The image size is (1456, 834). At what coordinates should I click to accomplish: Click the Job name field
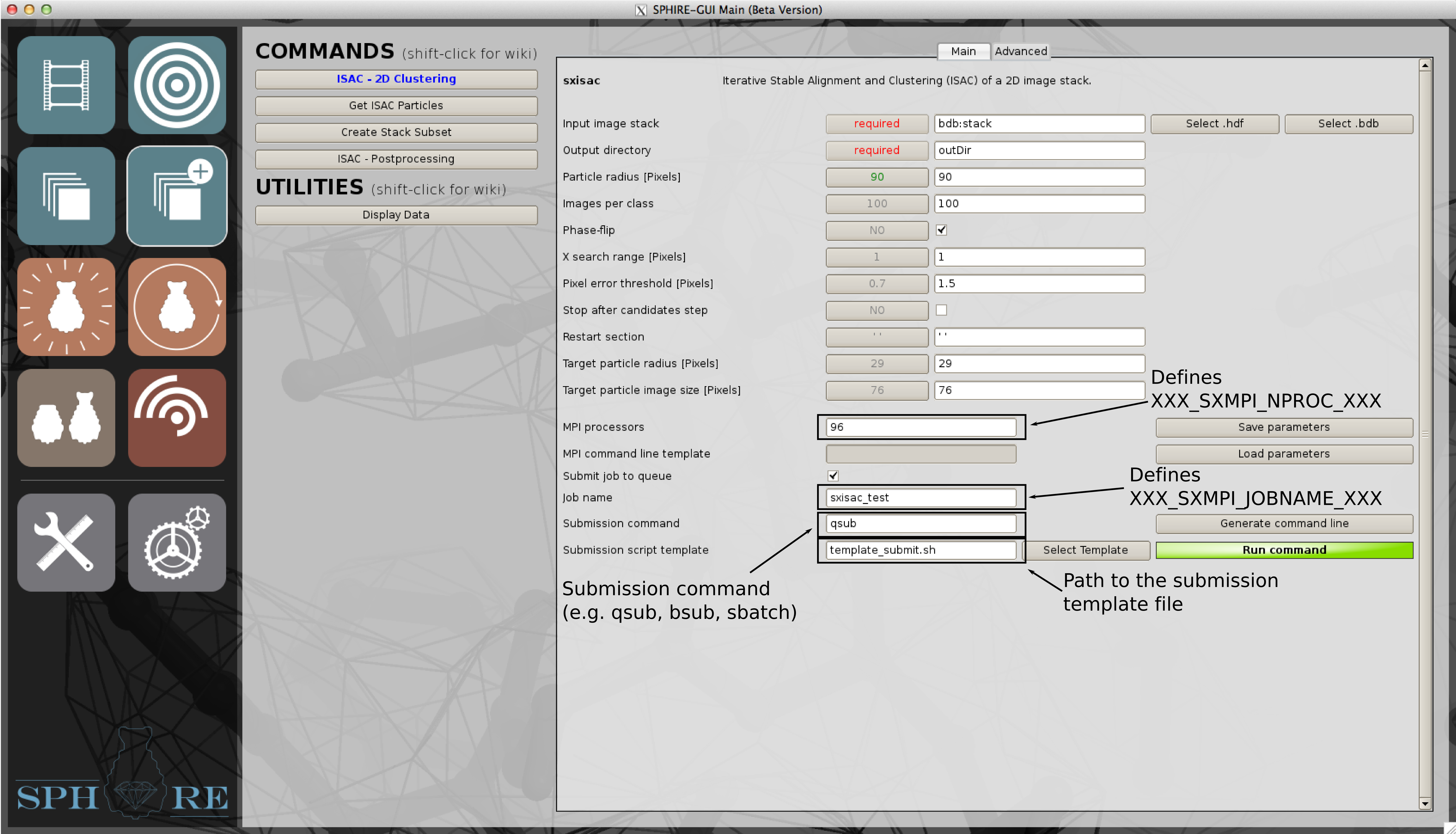(x=921, y=498)
